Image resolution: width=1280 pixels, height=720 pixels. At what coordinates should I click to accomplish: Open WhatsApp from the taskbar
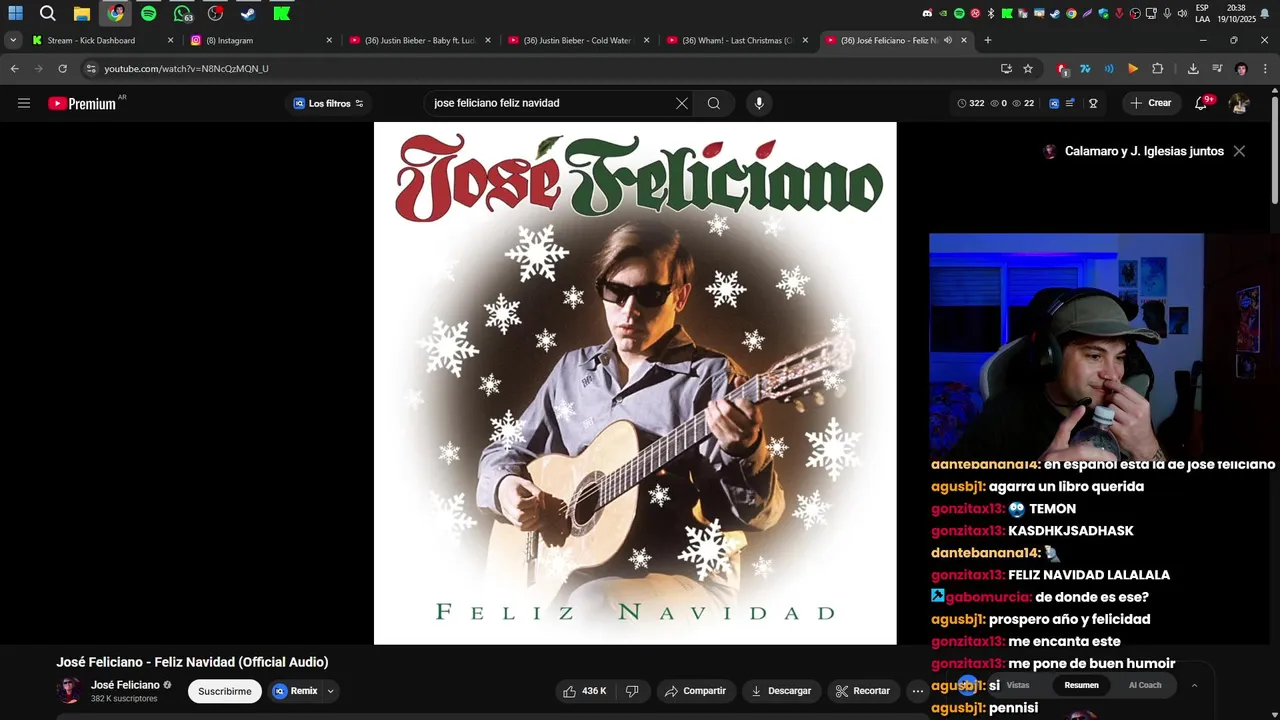tap(182, 13)
